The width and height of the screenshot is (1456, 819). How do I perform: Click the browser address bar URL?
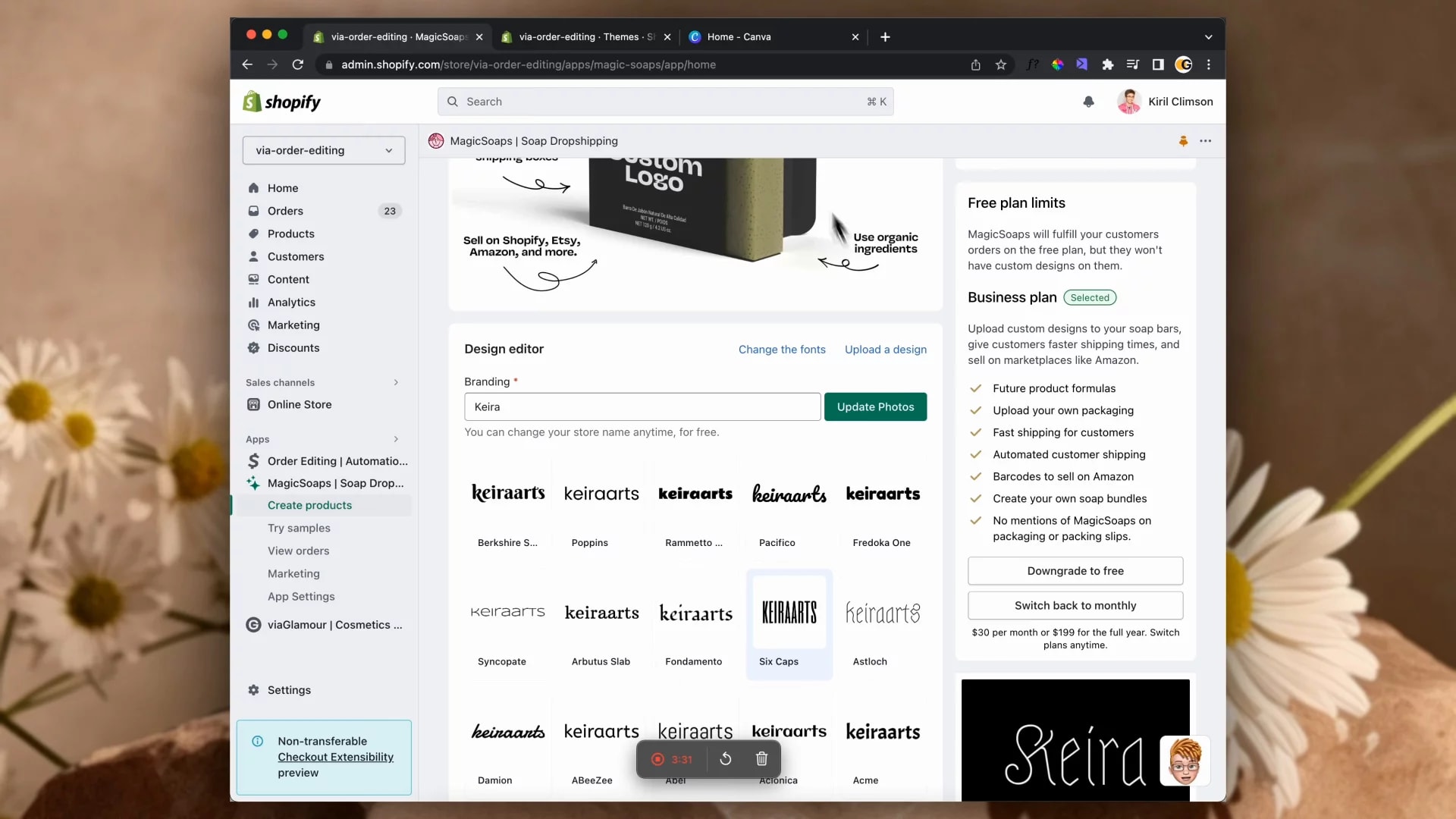(x=529, y=64)
